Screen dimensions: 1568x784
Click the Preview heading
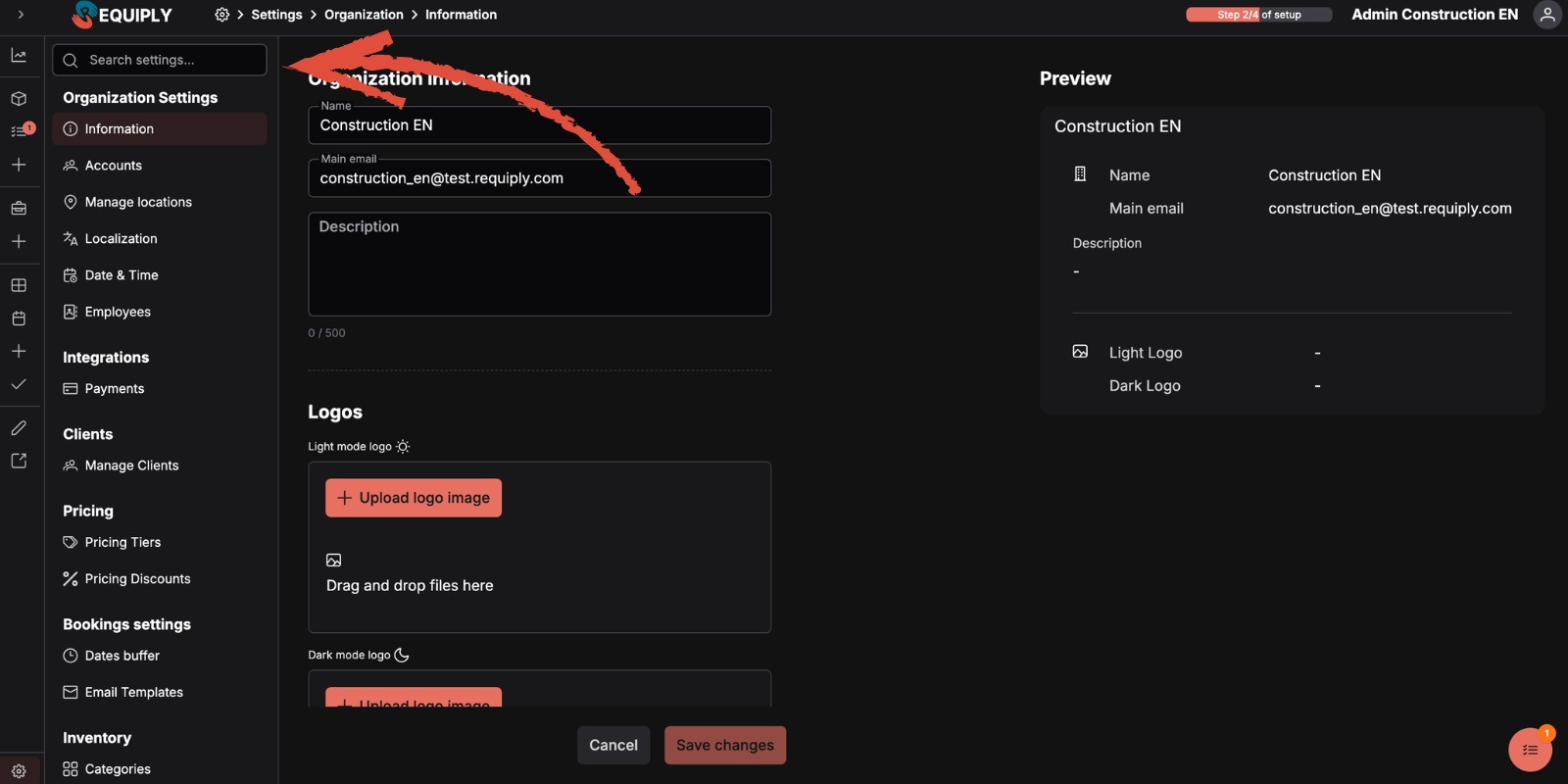(x=1075, y=78)
